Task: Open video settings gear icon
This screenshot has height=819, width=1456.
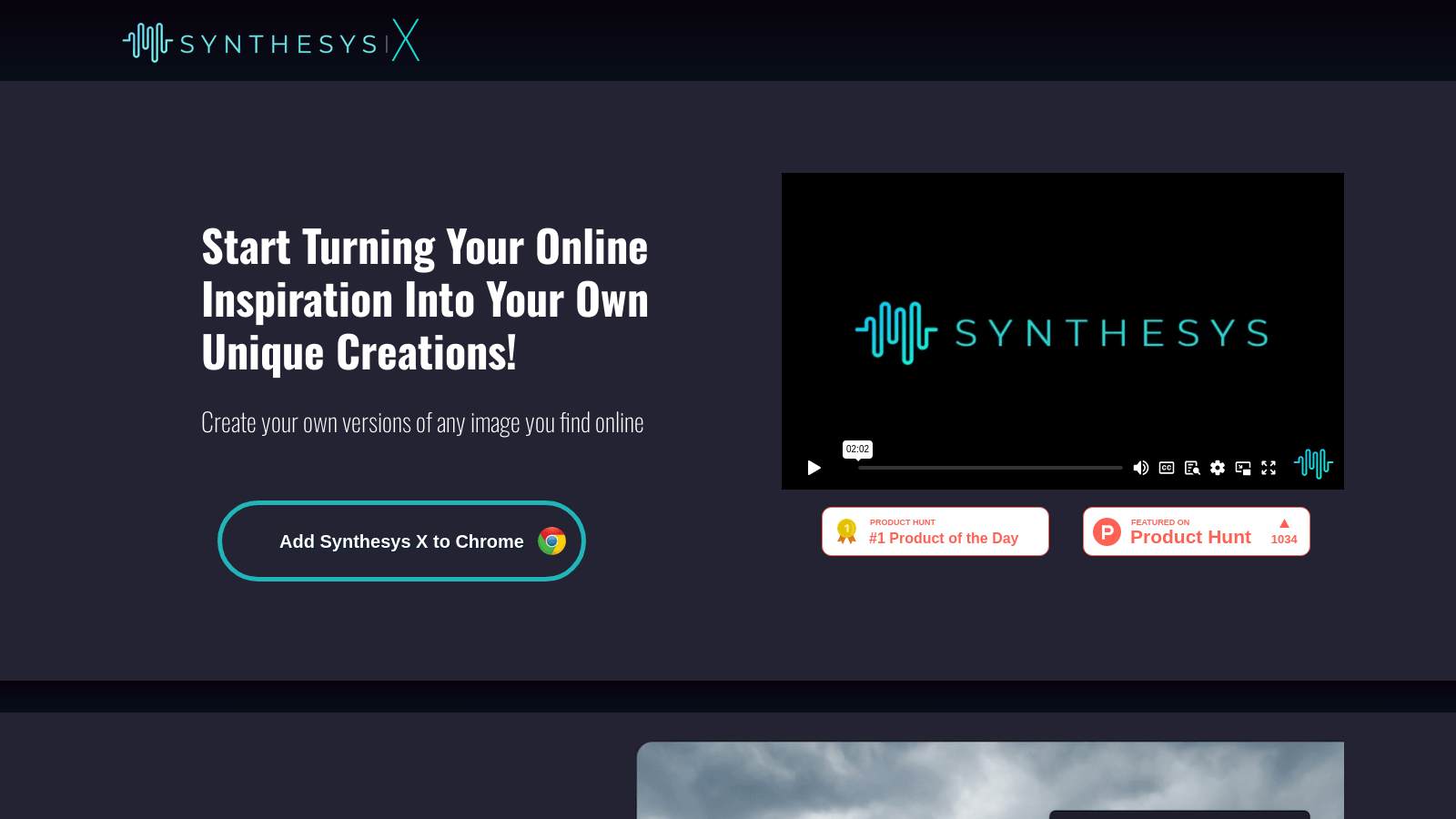Action: (x=1218, y=468)
